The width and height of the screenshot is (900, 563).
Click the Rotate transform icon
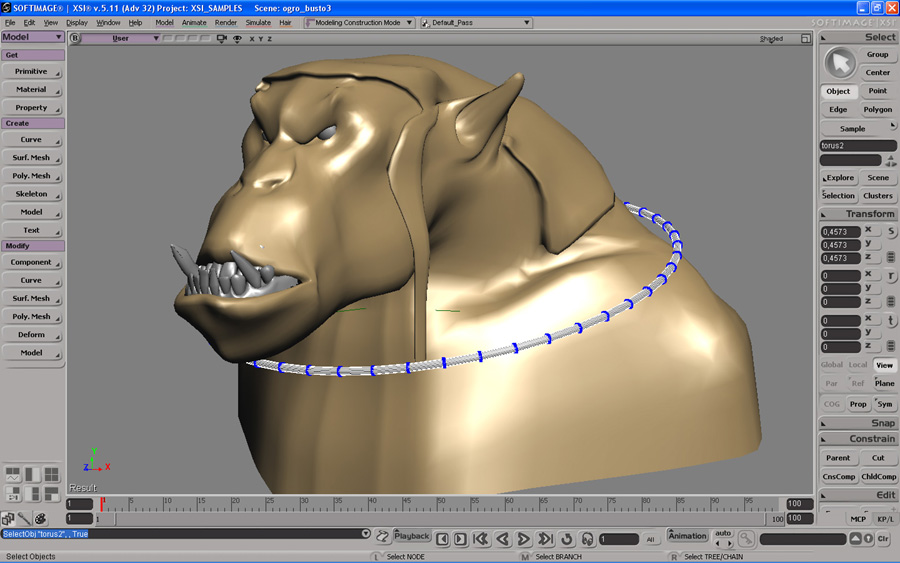pyautogui.click(x=891, y=276)
